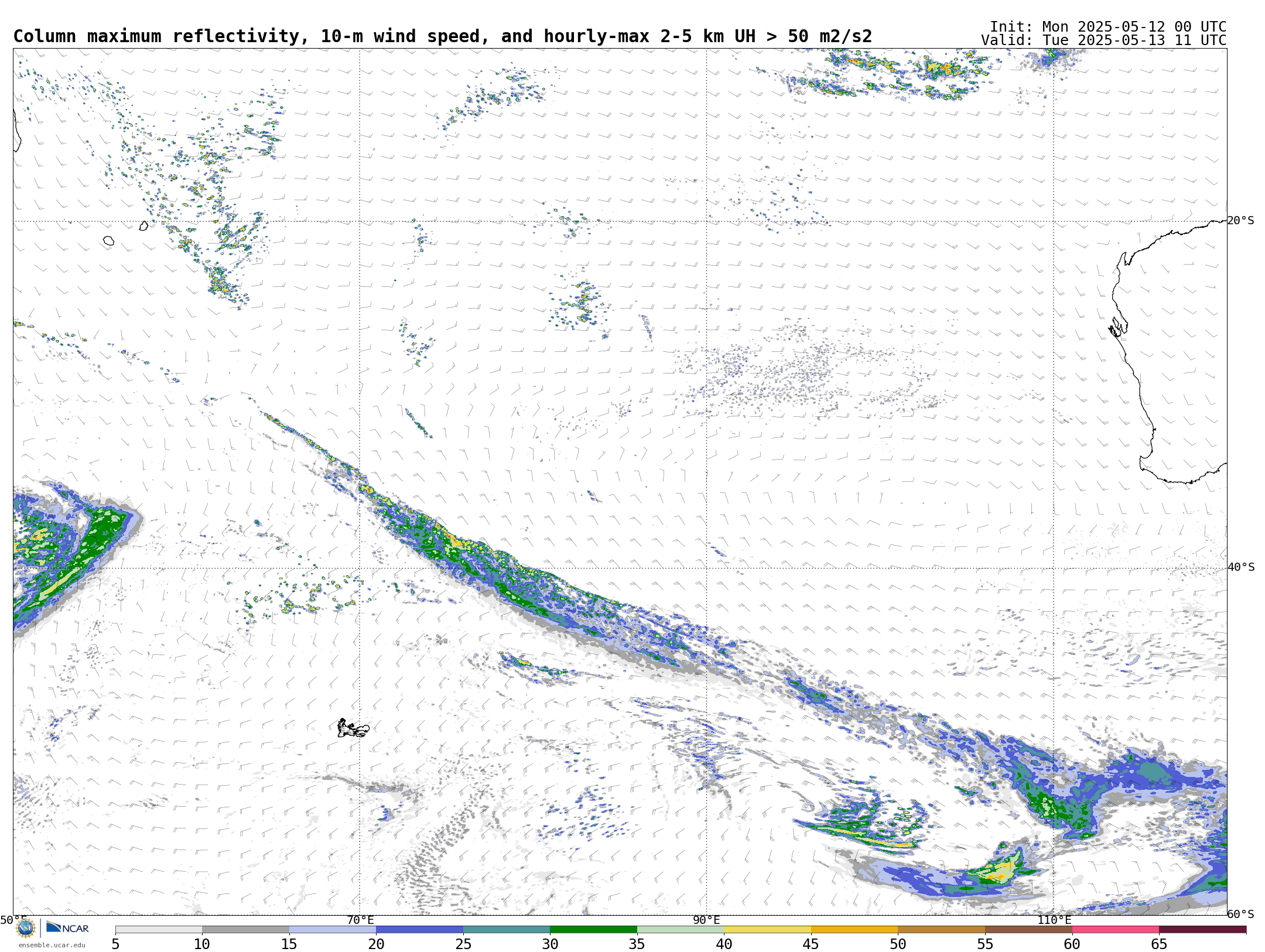Click the colorbar tick label 35
This screenshot has height=952, width=1265.
(637, 944)
